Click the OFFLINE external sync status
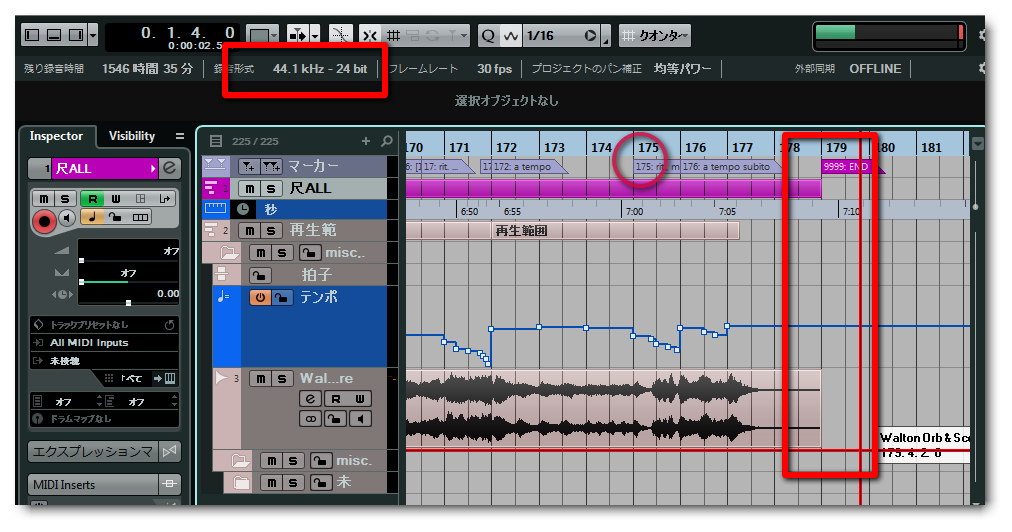 pyautogui.click(x=875, y=68)
